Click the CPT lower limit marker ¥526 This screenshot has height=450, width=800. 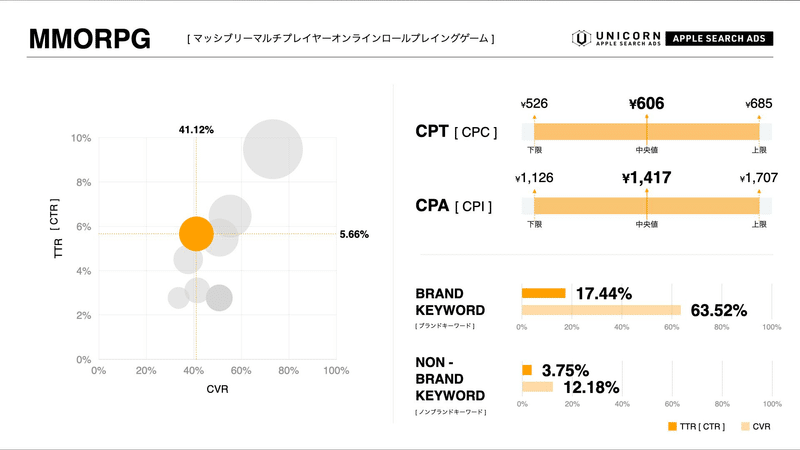[x=534, y=104]
